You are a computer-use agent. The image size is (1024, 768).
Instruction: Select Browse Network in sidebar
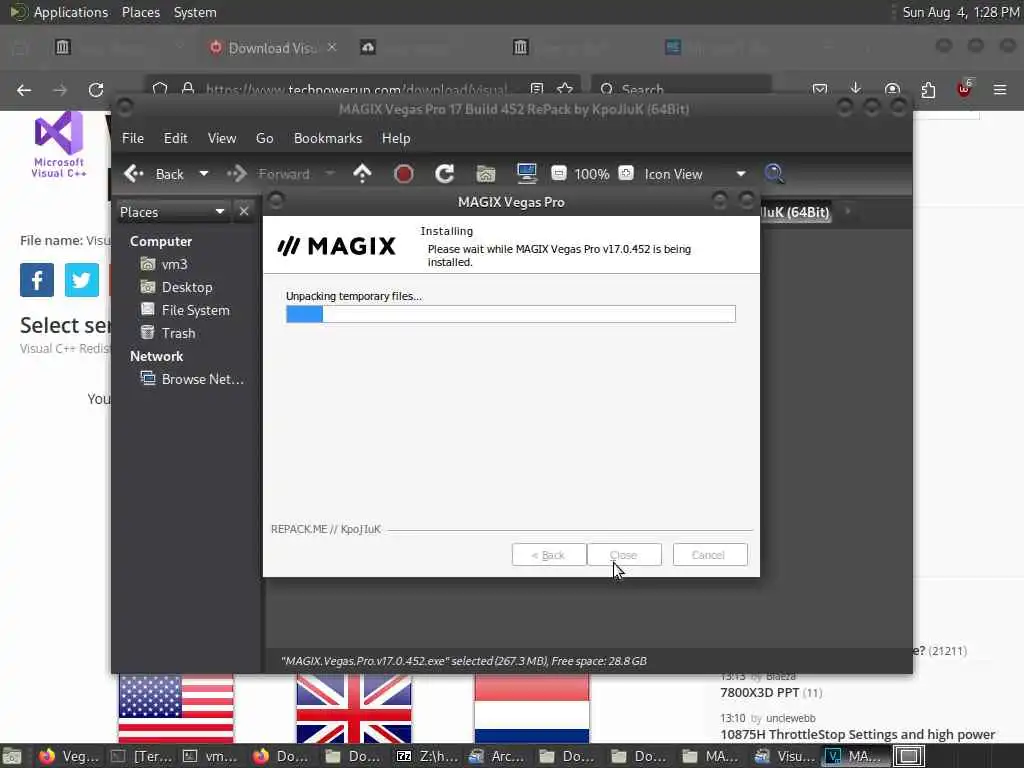point(192,379)
